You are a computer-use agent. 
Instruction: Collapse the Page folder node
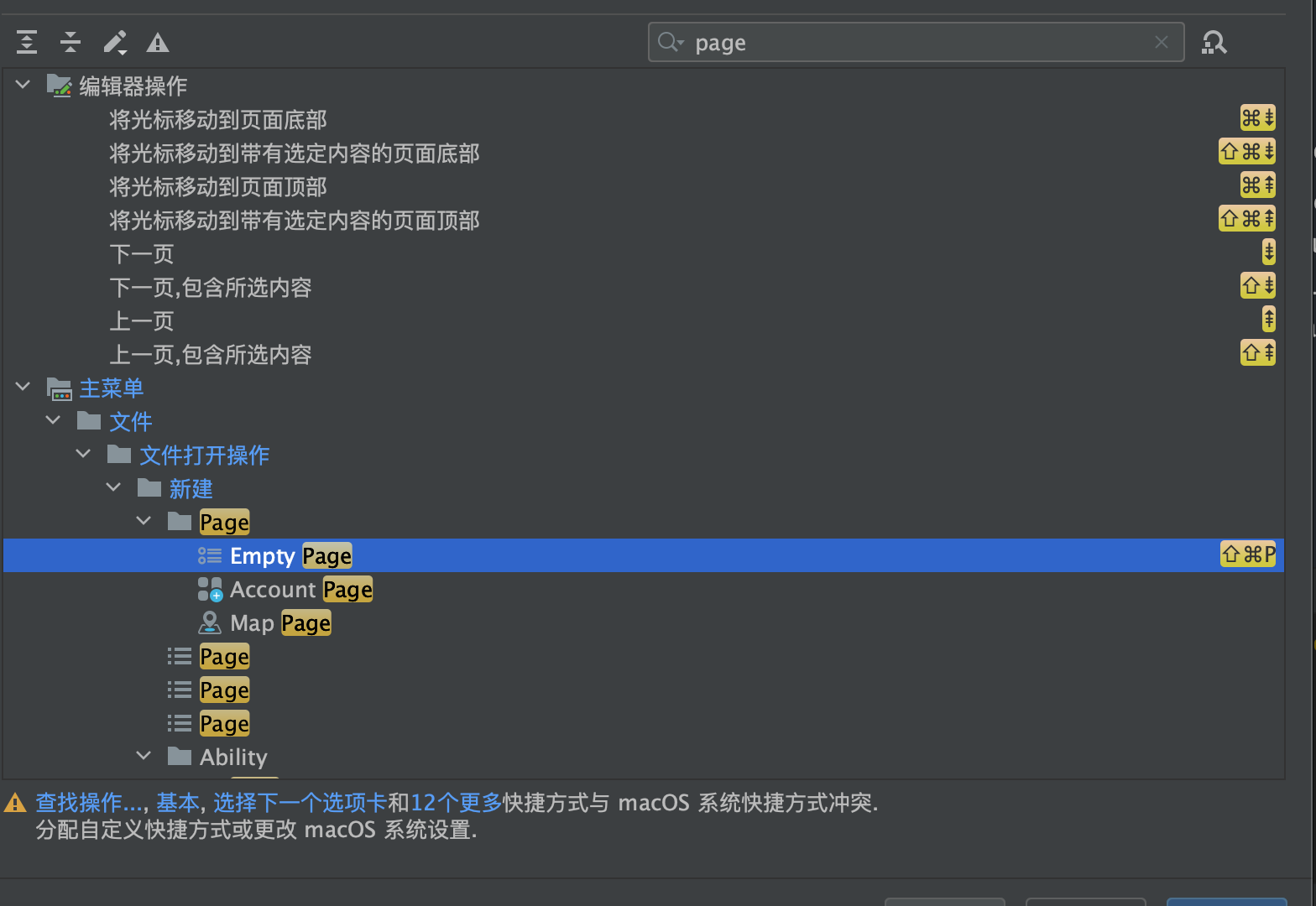[x=144, y=521]
